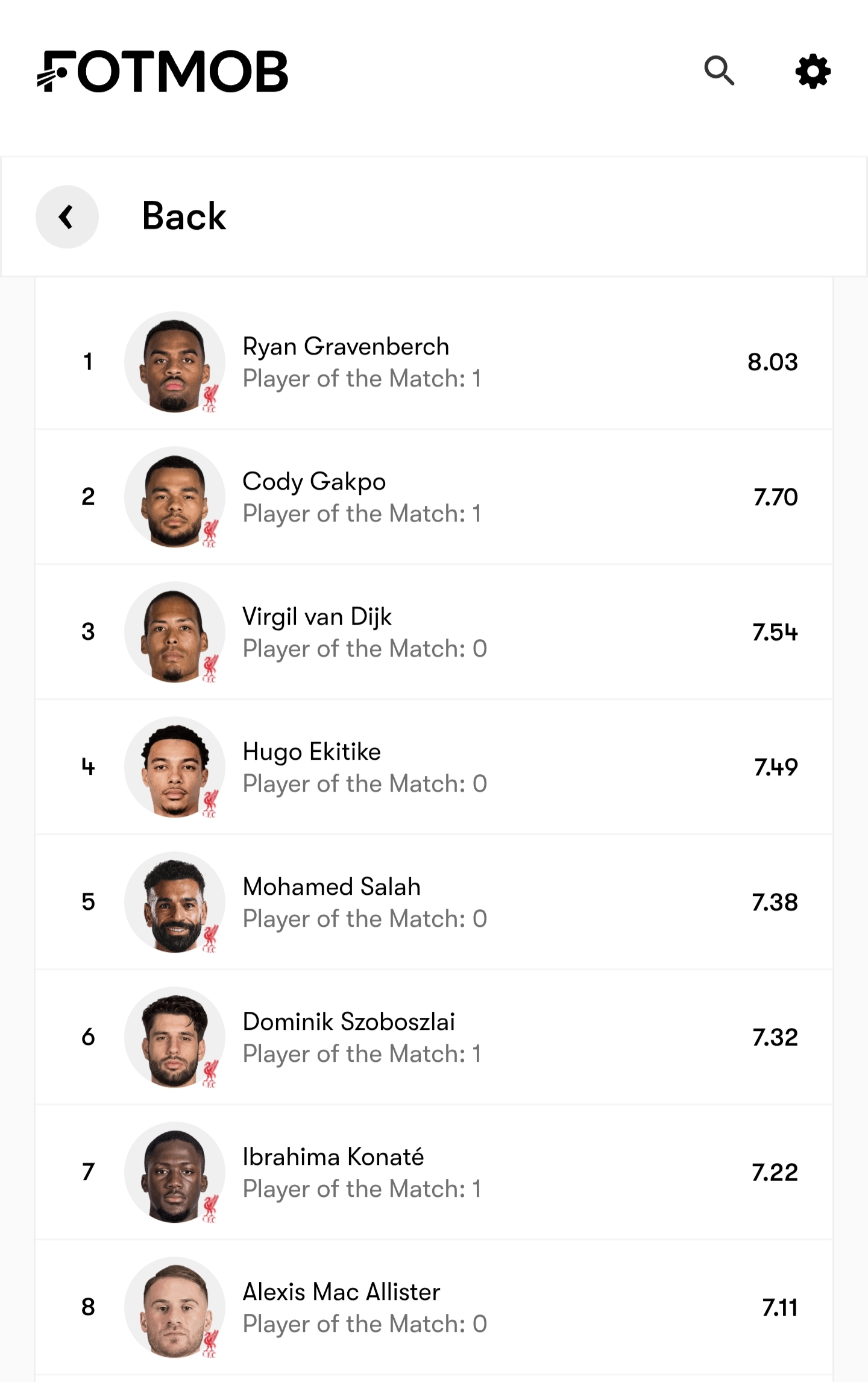Click the Cody Gakpo name
Image resolution: width=868 pixels, height=1382 pixels.
[313, 482]
